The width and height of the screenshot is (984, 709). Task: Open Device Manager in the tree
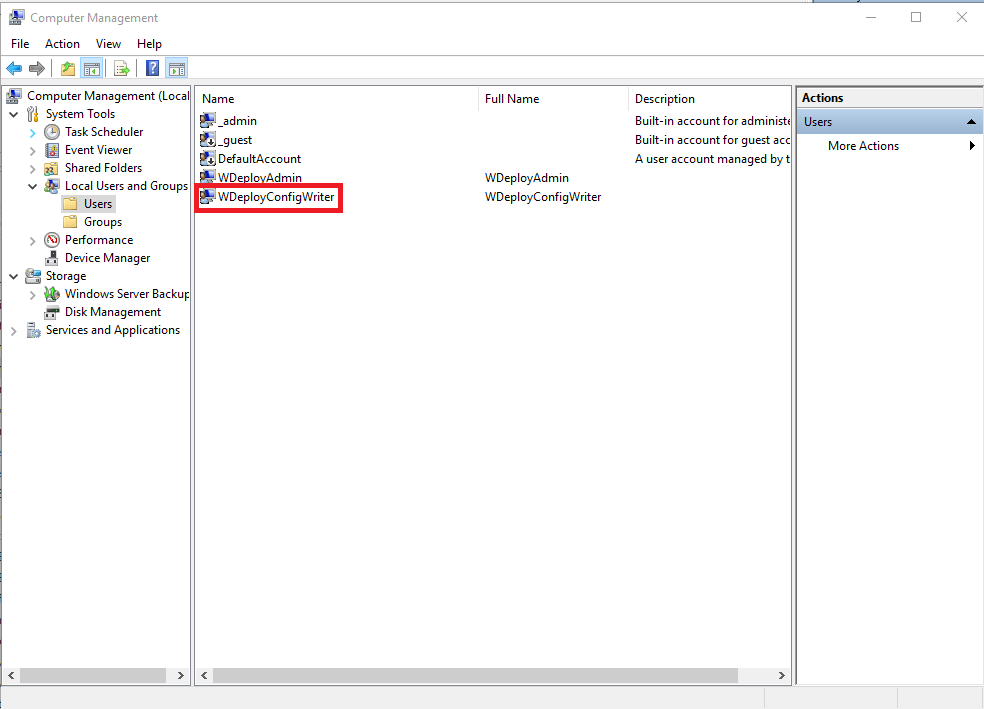click(107, 258)
